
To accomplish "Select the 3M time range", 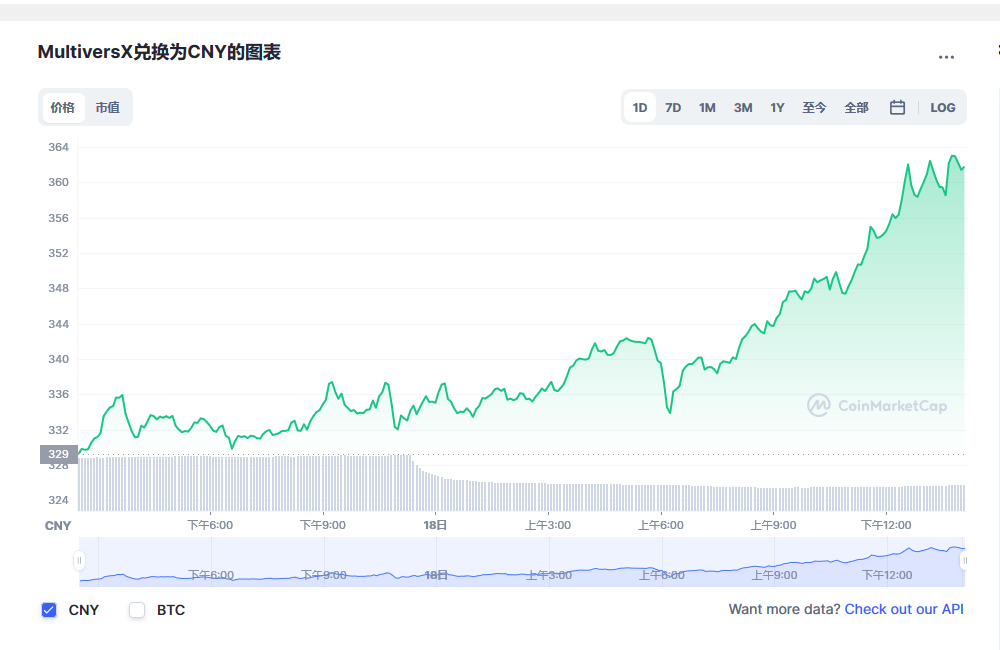I will tap(742, 107).
